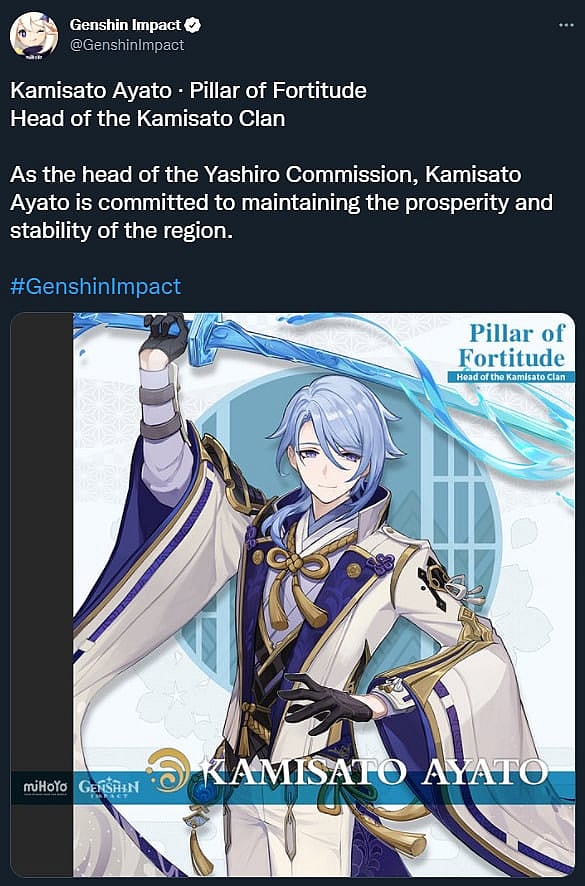Click the verified checkmark badge

[x=194, y=25]
